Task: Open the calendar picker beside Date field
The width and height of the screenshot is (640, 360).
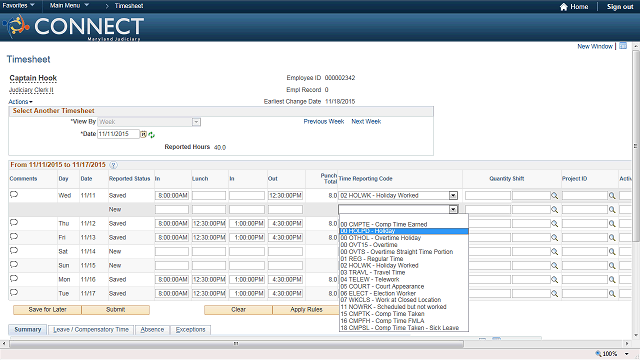Action: (143, 134)
